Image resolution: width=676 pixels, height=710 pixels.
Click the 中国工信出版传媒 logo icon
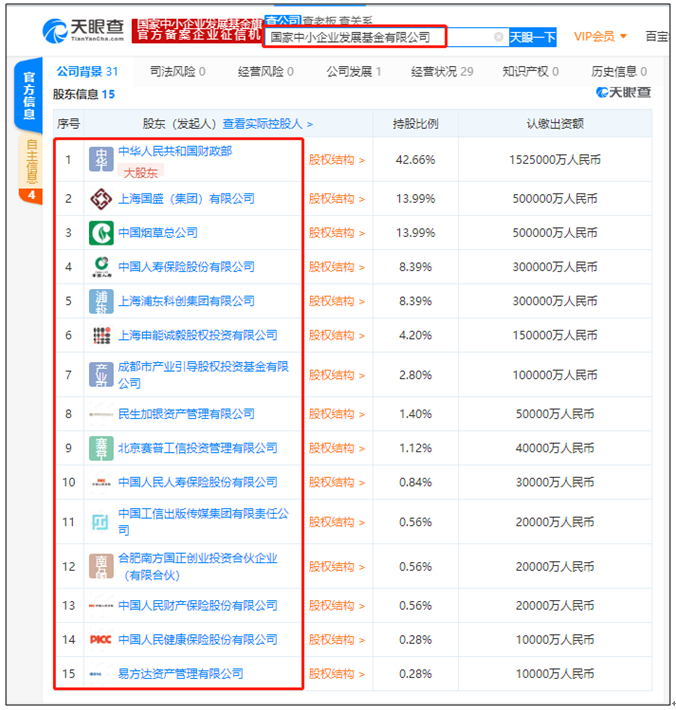pyautogui.click(x=101, y=522)
